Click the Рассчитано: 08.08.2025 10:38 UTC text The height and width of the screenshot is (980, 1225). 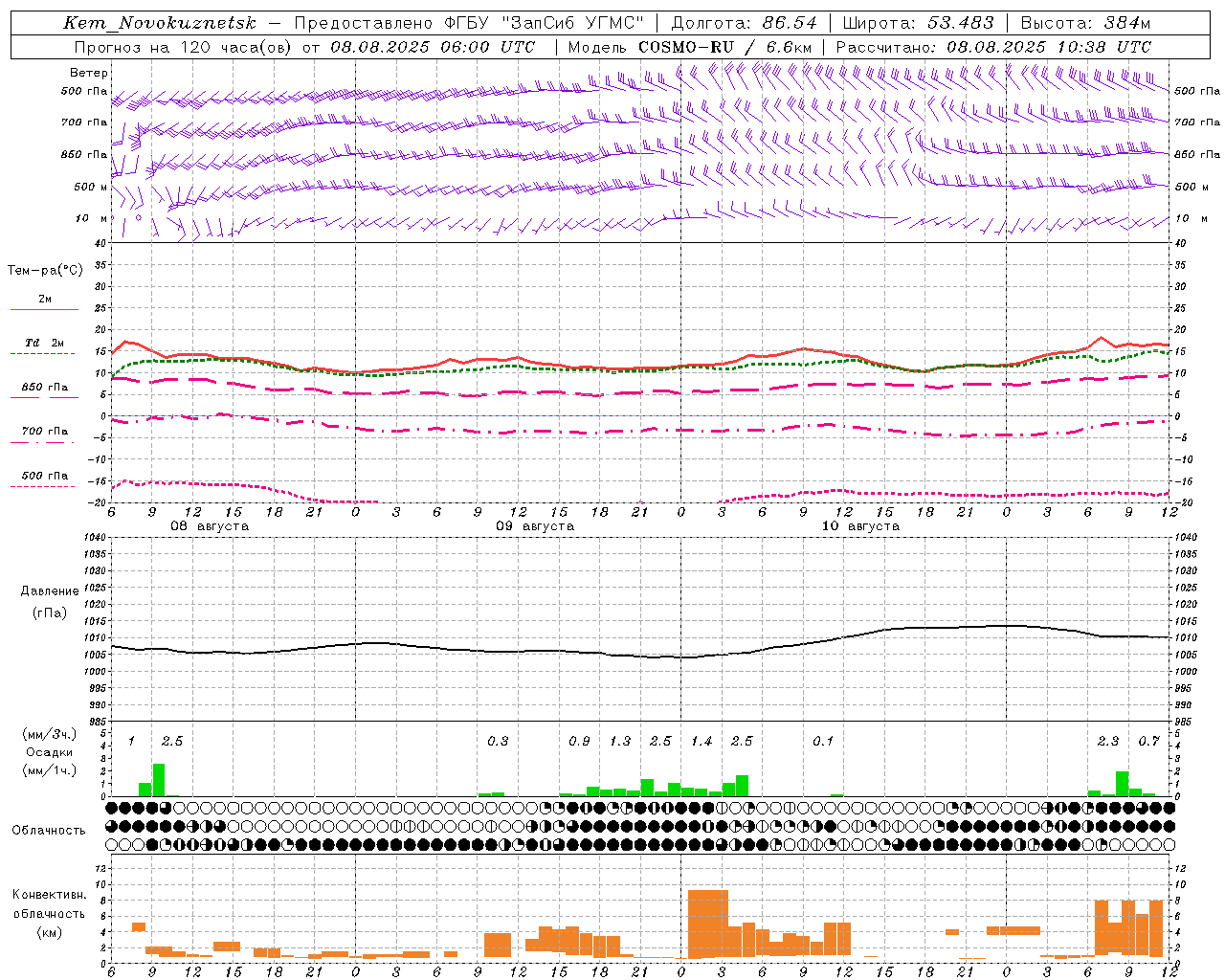coord(993,47)
